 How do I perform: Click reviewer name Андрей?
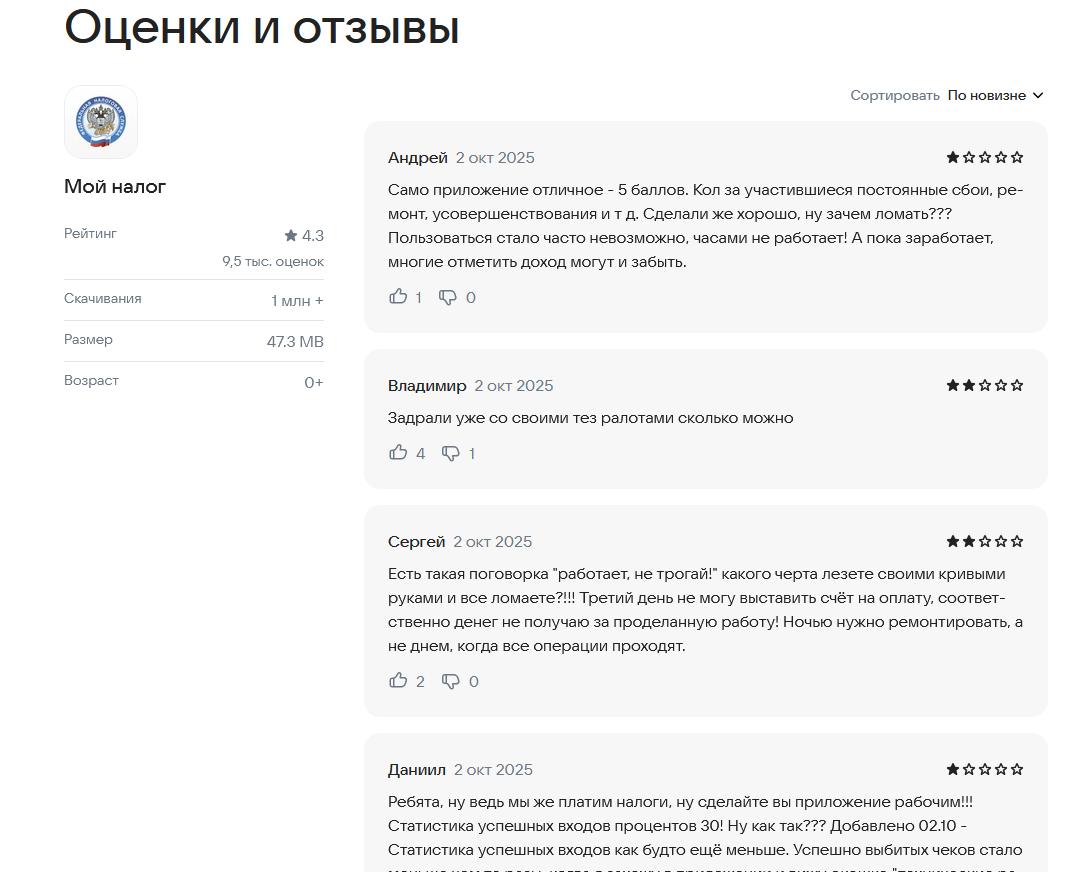click(417, 158)
